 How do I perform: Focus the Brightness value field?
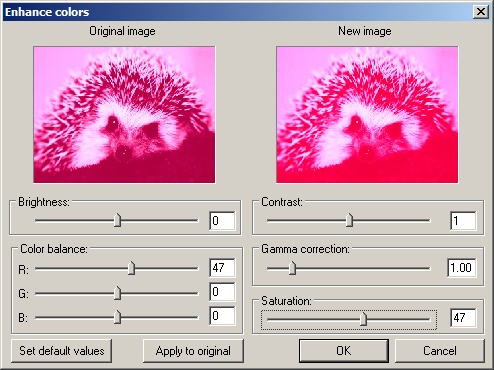tap(222, 220)
